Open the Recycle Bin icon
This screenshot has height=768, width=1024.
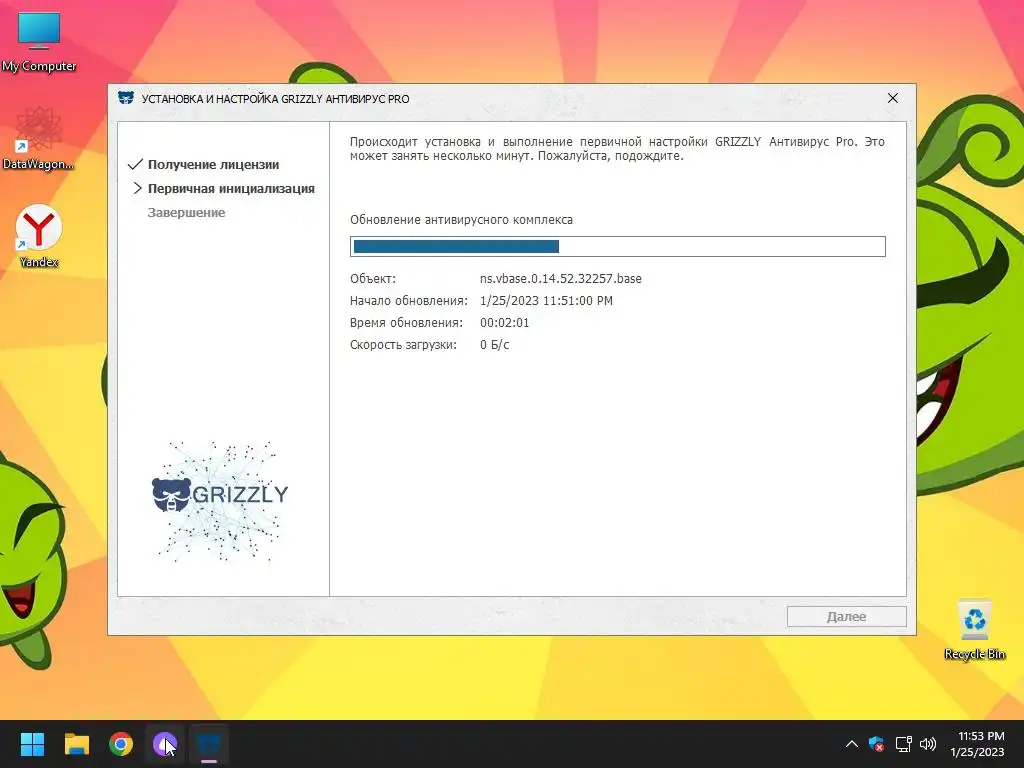pos(974,630)
